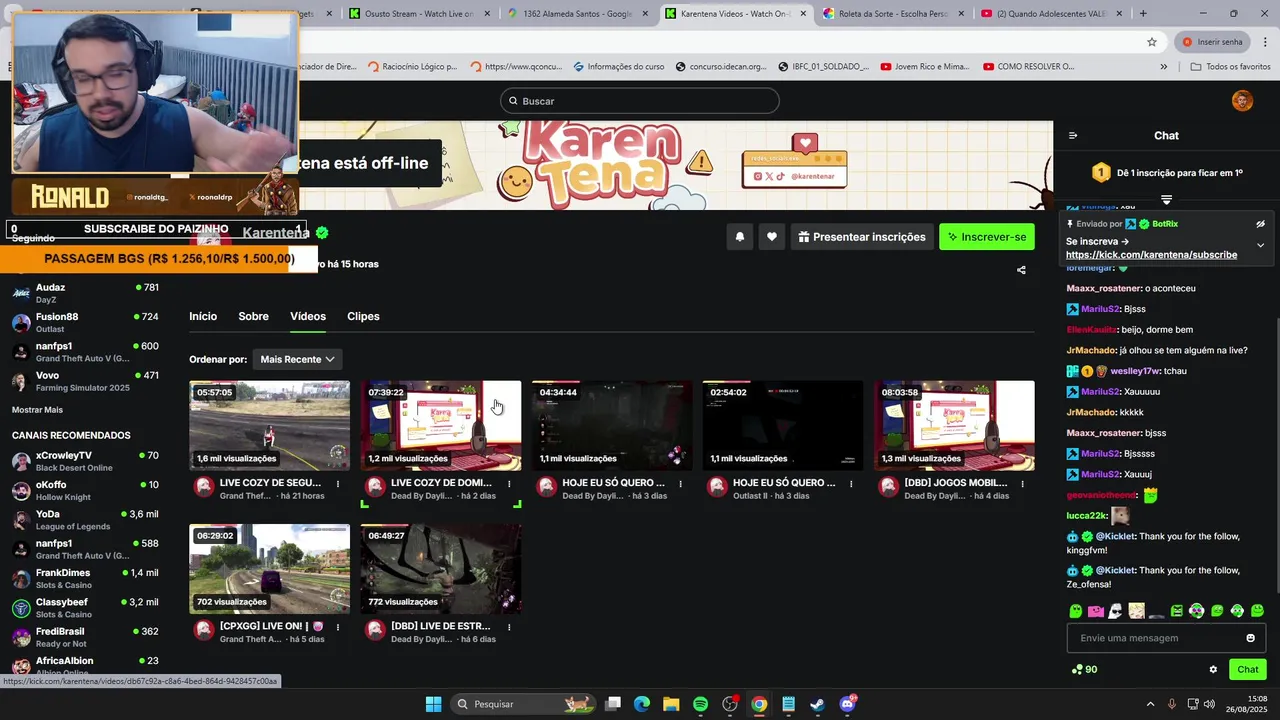
Task: Expand the pinned message chevron
Action: coord(1260,245)
